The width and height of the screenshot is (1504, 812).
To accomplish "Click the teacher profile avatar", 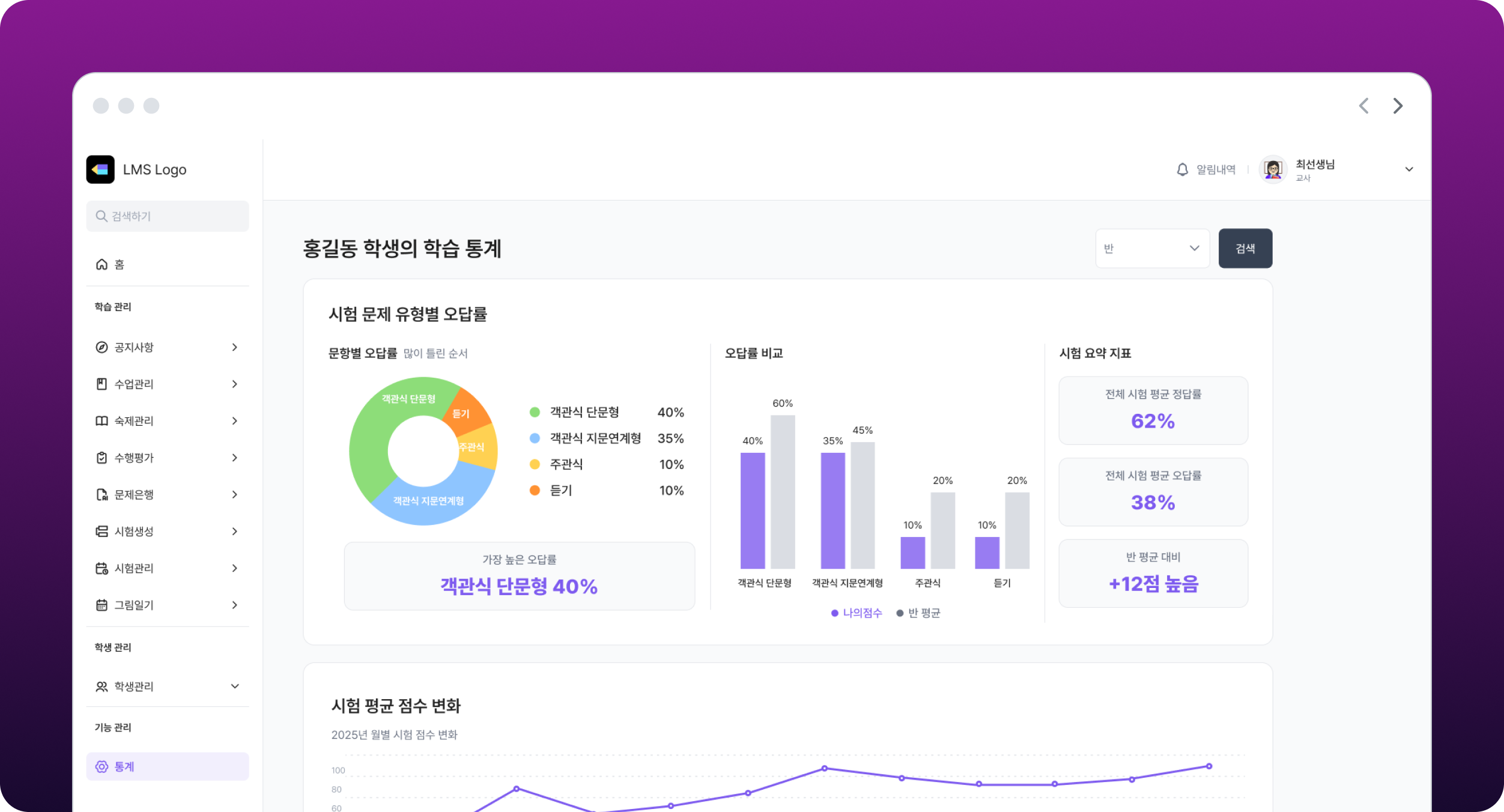I will pyautogui.click(x=1272, y=169).
